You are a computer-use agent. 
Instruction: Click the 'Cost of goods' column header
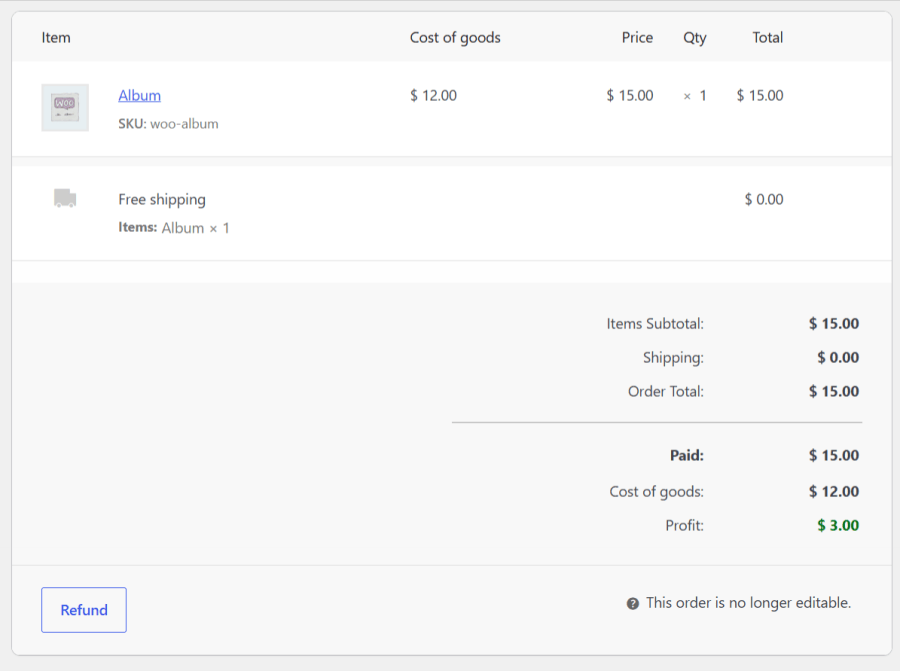coord(455,38)
